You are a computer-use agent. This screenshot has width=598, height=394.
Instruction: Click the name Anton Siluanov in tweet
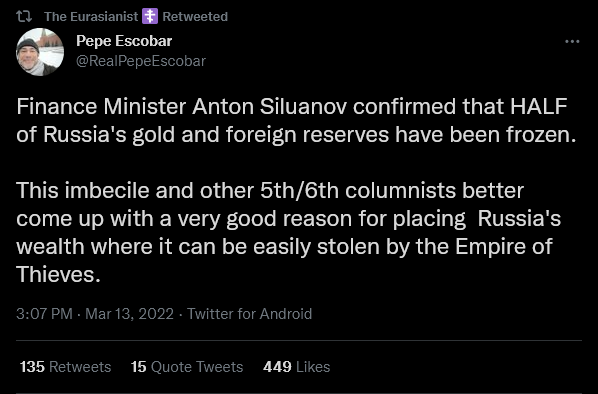tap(269, 106)
